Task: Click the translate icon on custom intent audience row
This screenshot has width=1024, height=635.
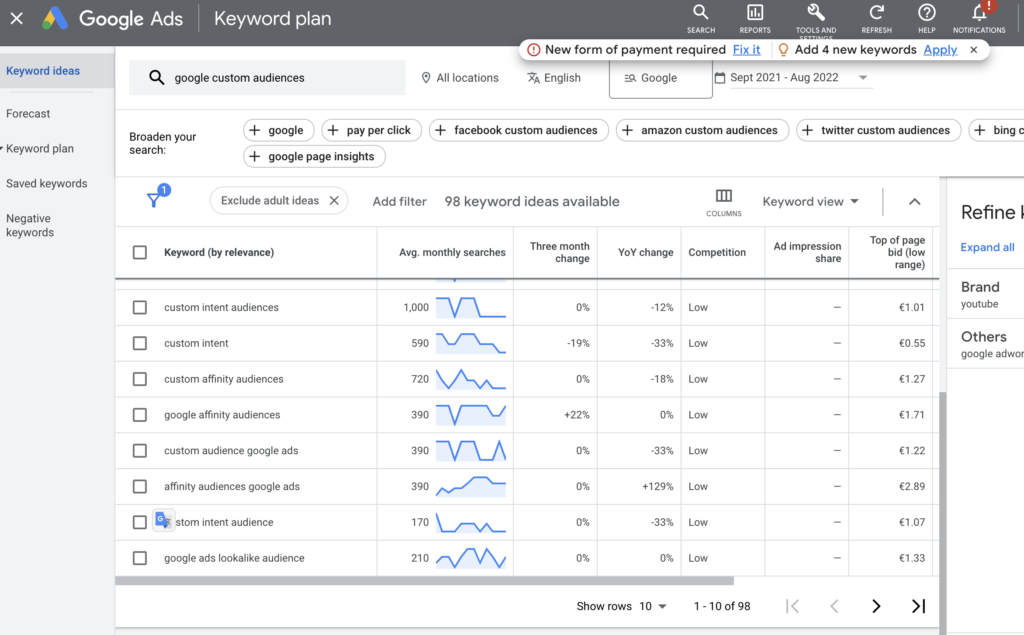Action: pyautogui.click(x=163, y=518)
